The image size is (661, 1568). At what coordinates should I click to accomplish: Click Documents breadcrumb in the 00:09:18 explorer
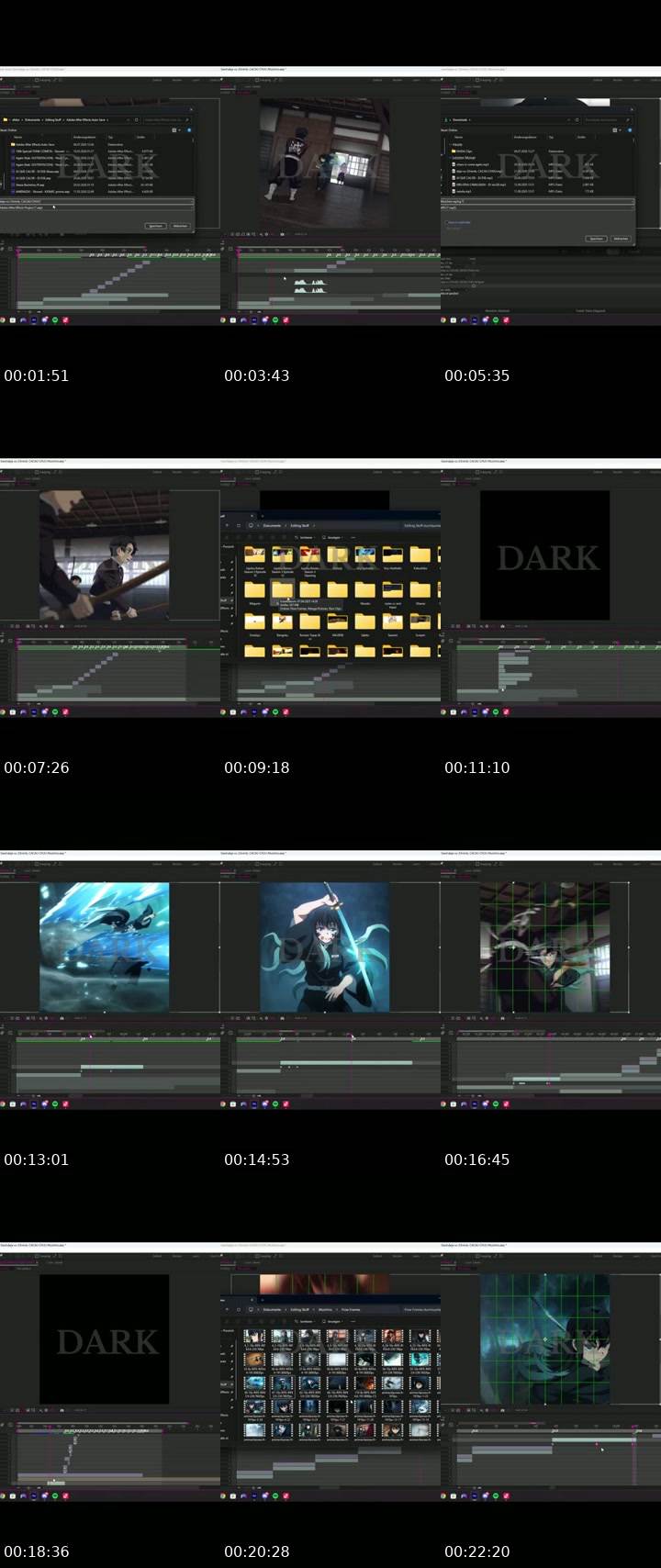point(272,526)
